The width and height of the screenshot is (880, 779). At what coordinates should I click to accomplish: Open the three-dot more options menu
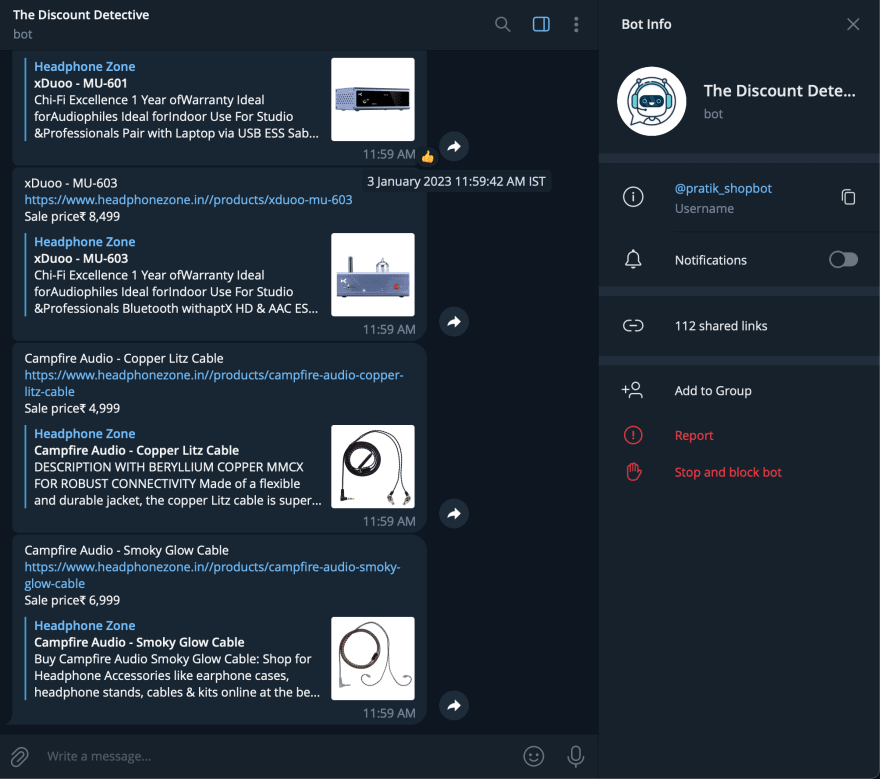point(576,24)
